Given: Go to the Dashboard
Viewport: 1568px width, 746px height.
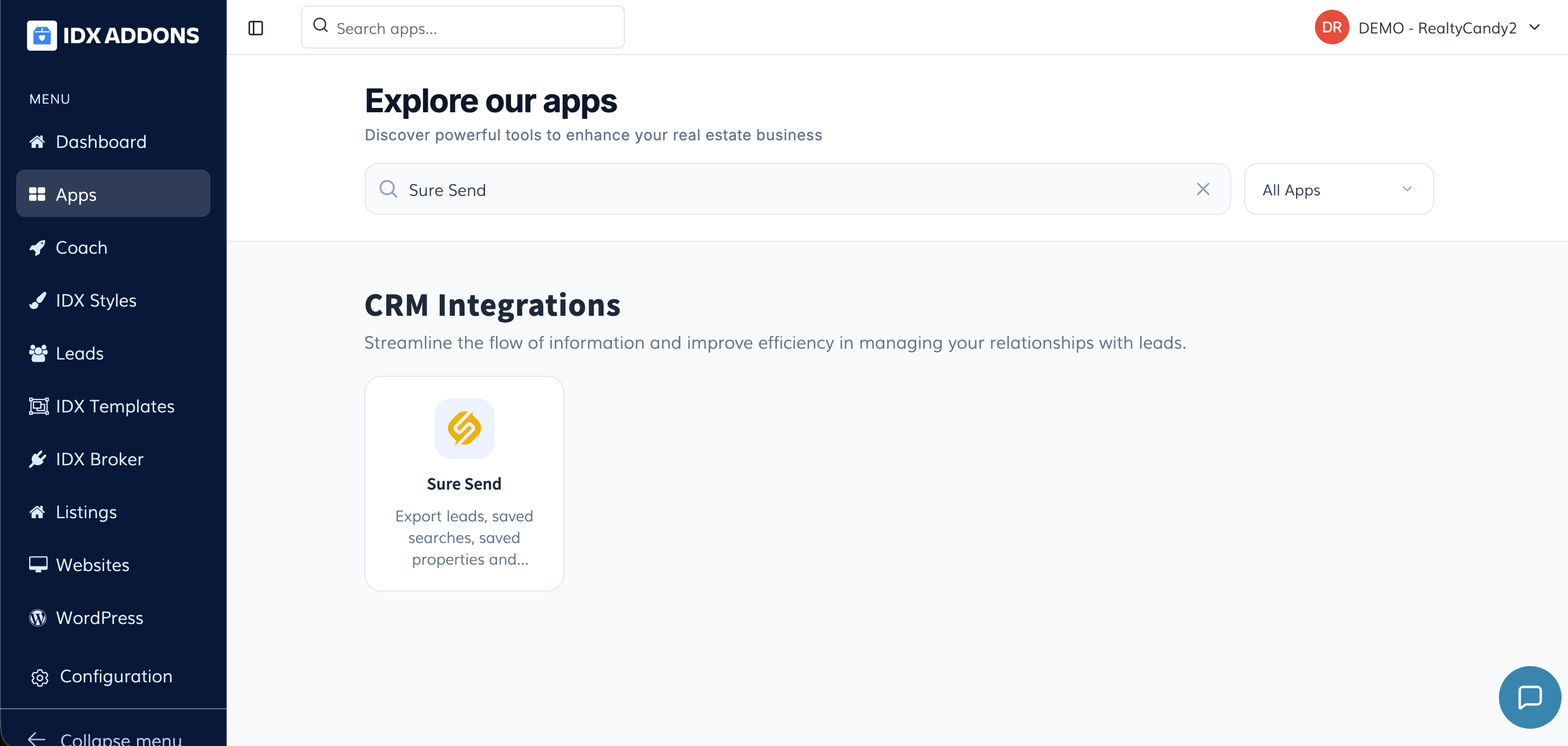Looking at the screenshot, I should coord(100,142).
